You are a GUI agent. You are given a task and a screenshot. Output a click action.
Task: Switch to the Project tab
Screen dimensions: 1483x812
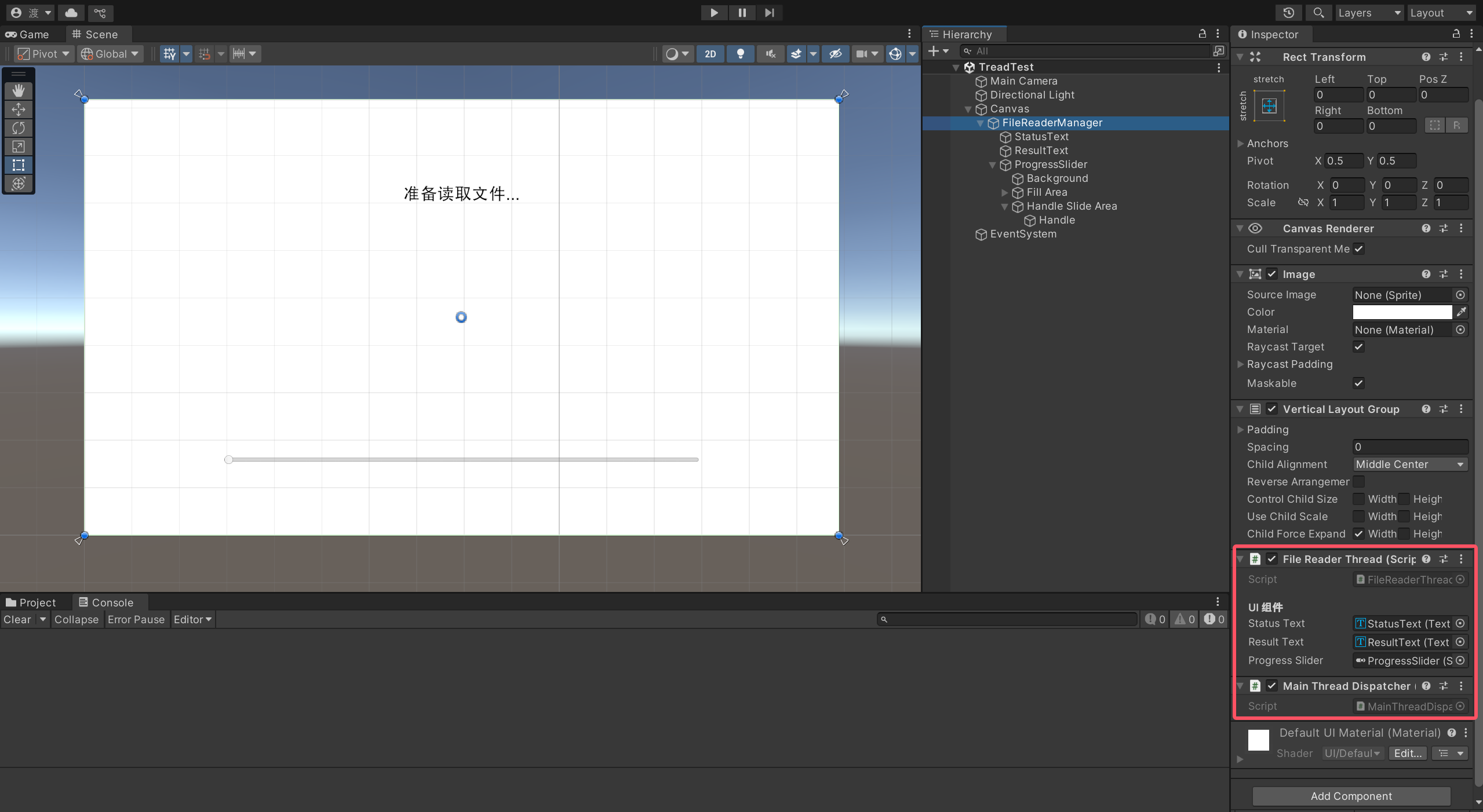coord(31,602)
